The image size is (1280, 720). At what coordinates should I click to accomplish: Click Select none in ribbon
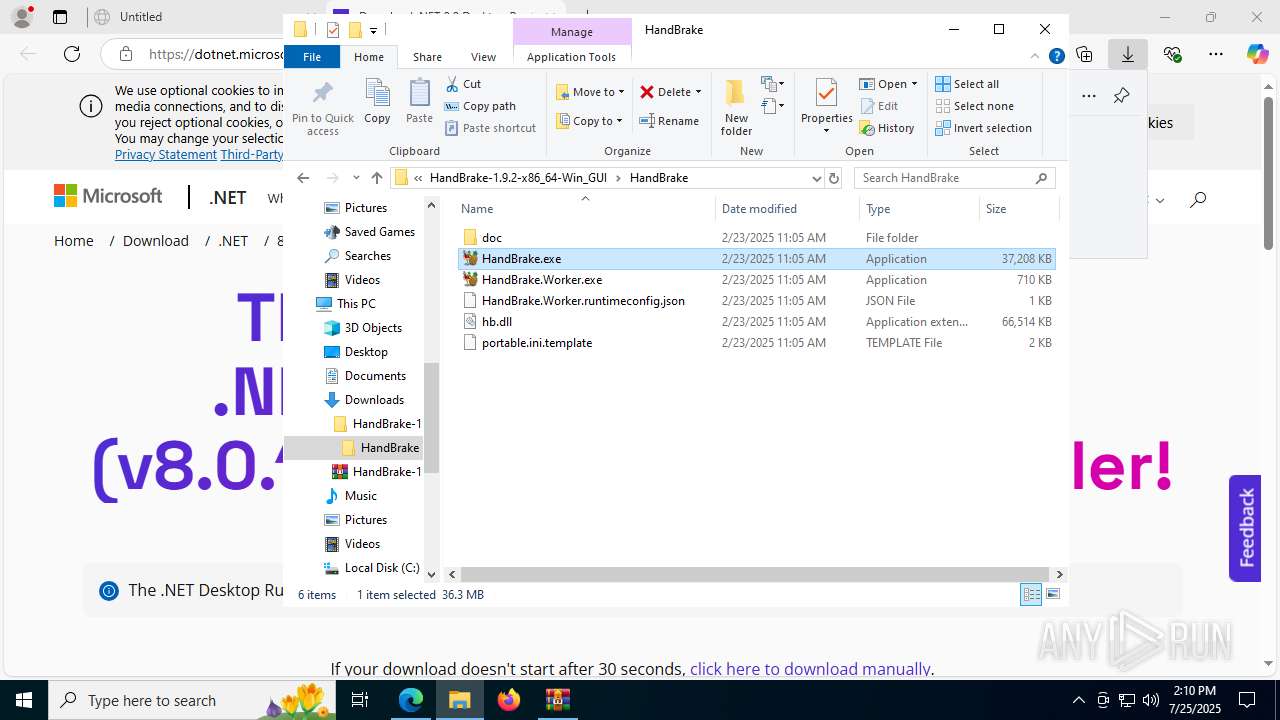974,106
